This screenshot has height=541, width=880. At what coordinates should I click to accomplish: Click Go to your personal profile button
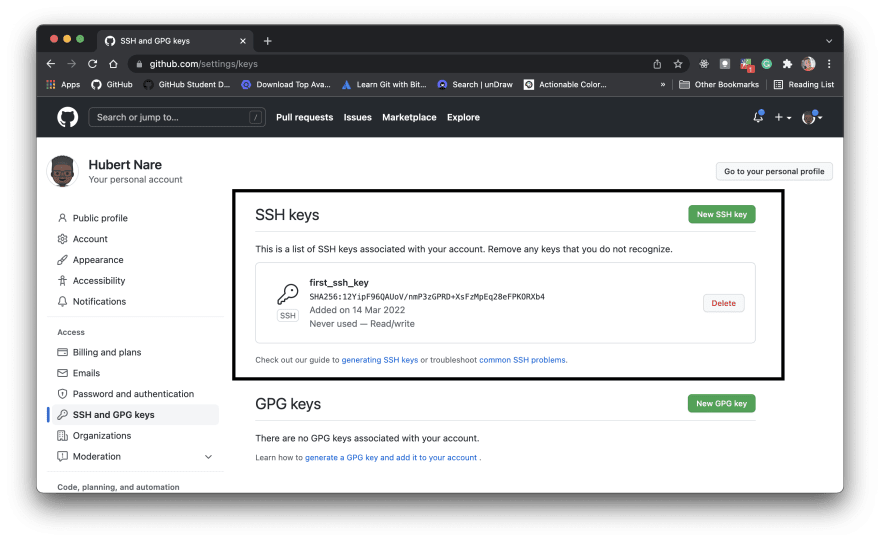point(774,171)
